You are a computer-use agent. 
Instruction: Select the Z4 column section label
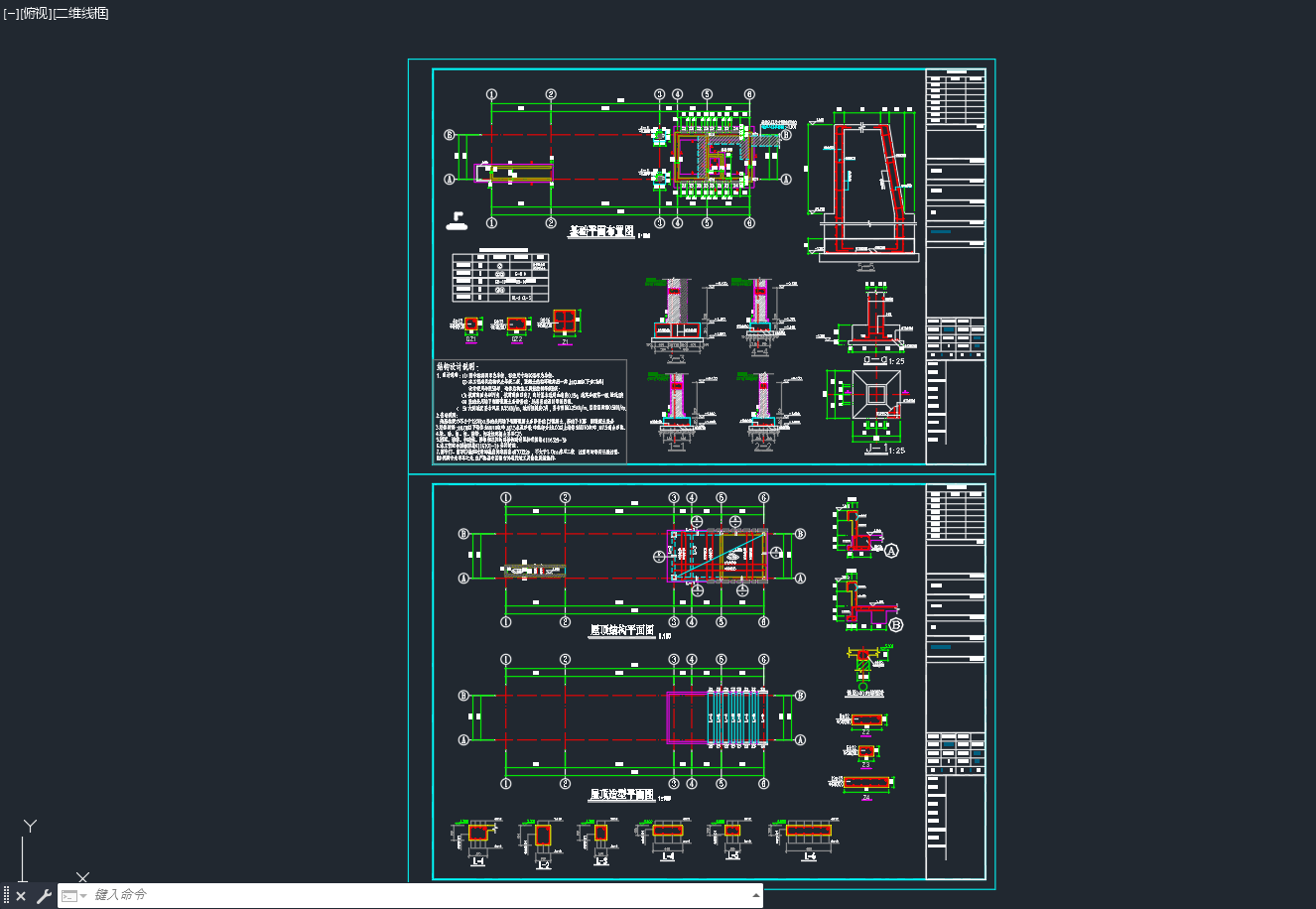point(866,797)
